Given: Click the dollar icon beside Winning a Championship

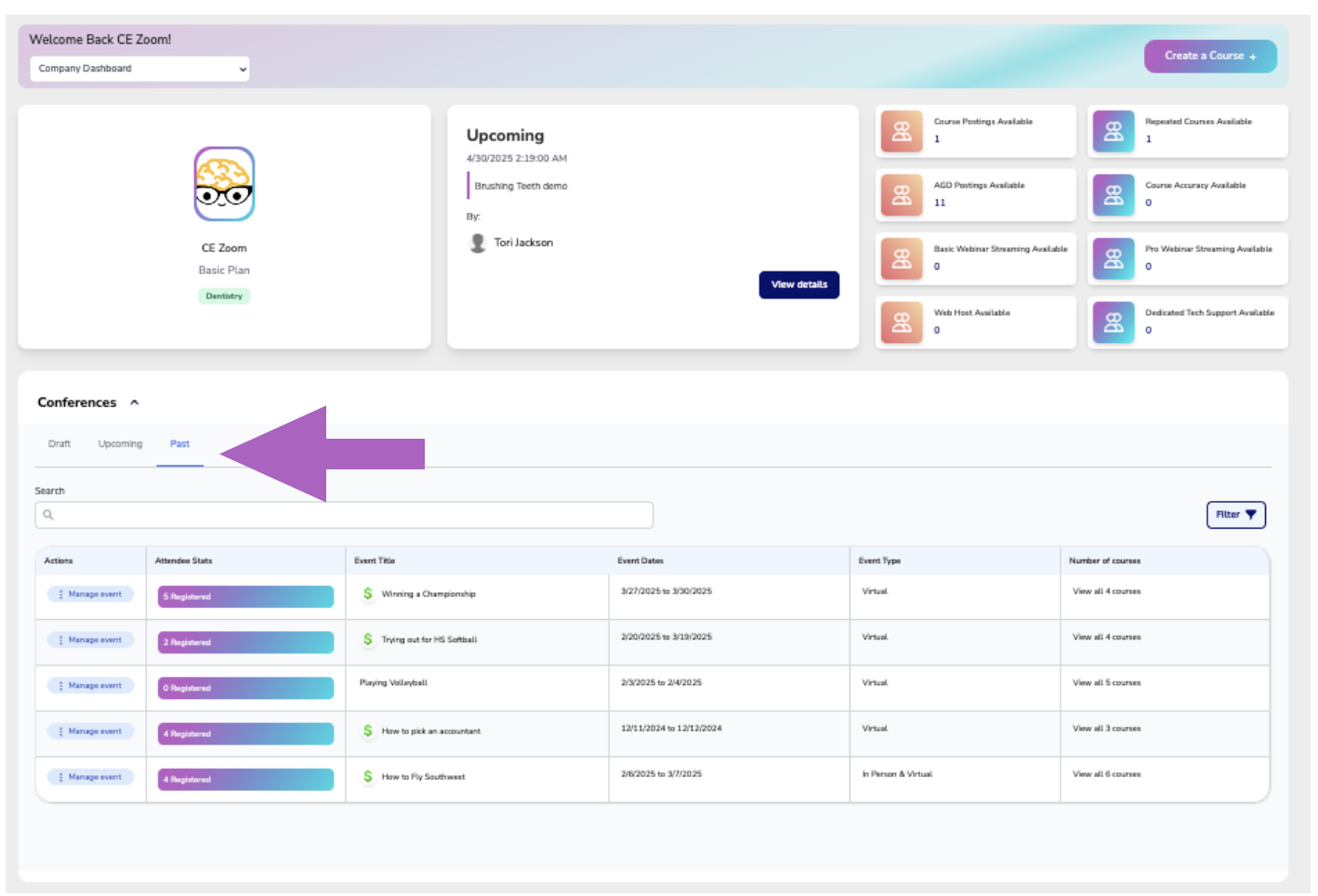Looking at the screenshot, I should tap(368, 593).
